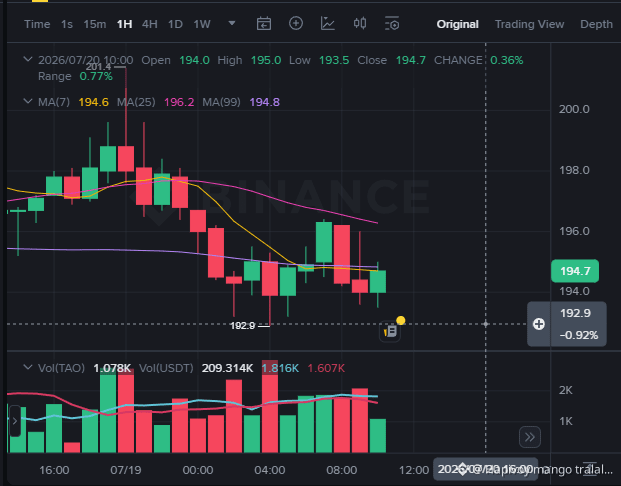This screenshot has width=621, height=486.
Task: Click the Vol(TAO) value 1.078K
Action: point(112,368)
